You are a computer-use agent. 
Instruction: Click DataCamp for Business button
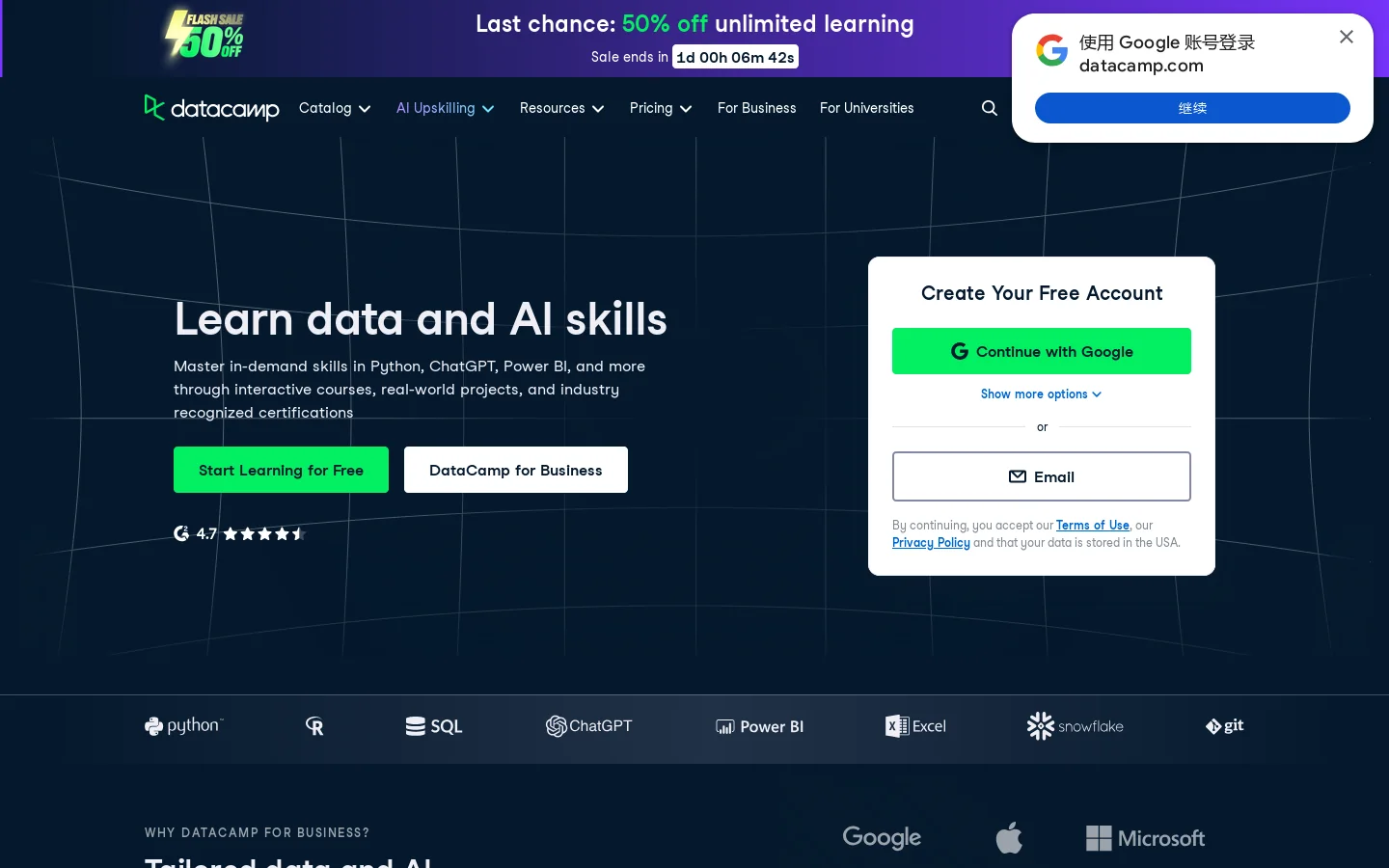tap(516, 470)
